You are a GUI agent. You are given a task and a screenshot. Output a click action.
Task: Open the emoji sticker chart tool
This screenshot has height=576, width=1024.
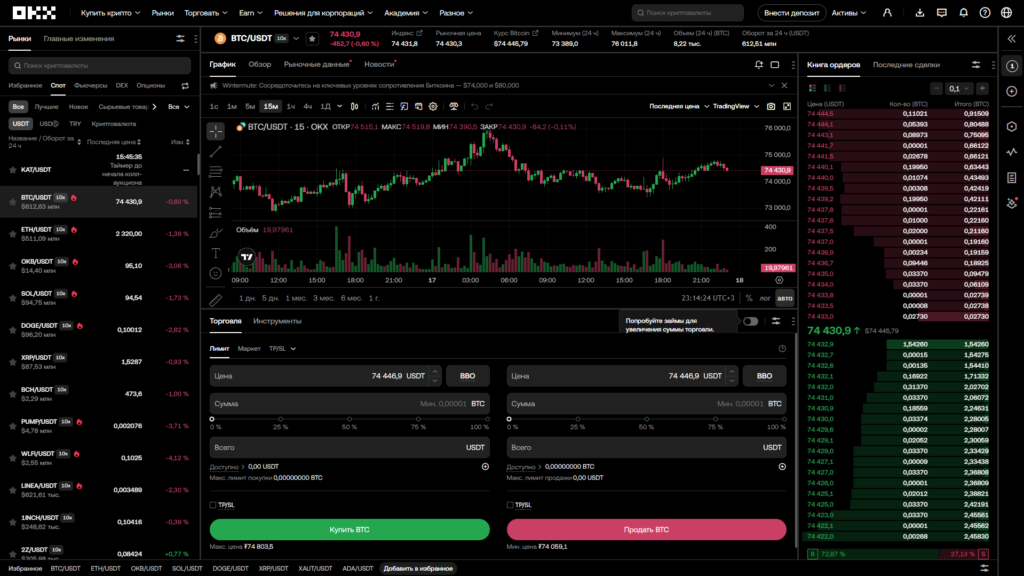[216, 274]
